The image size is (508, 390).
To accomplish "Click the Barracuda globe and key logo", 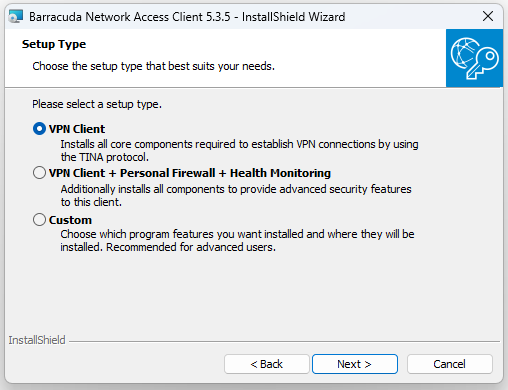I will tap(474, 58).
